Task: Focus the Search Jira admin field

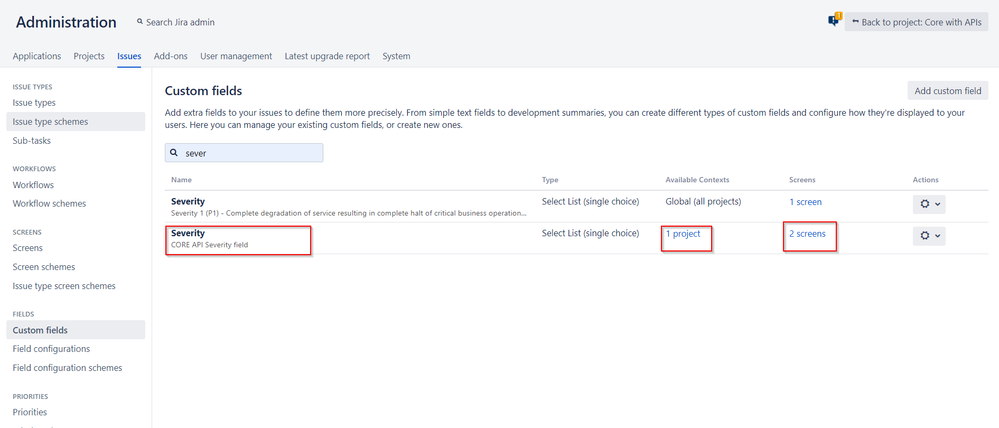Action: 176,22
